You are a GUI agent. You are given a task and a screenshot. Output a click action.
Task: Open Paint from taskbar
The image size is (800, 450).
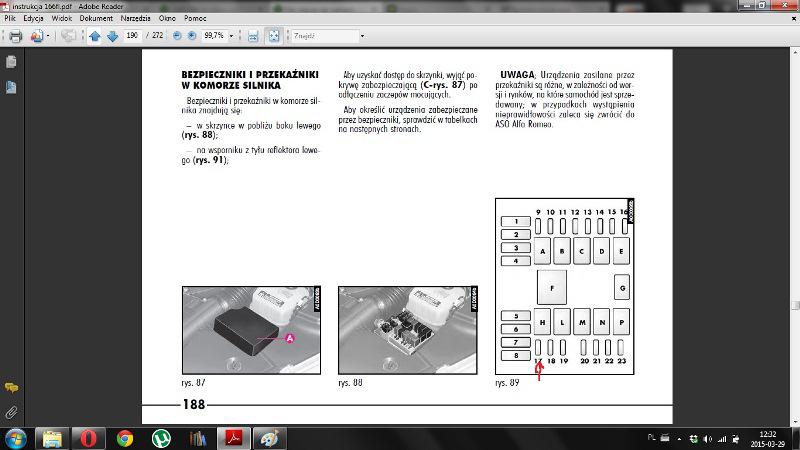click(270, 439)
